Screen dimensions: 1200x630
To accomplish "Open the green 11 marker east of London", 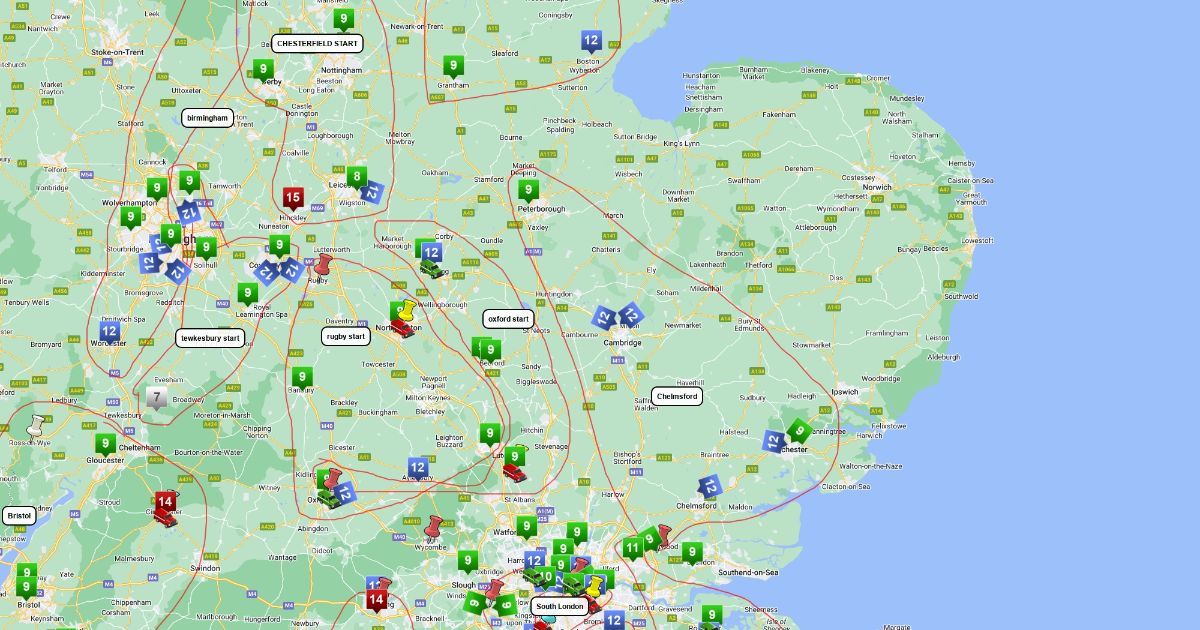I will click(x=632, y=549).
